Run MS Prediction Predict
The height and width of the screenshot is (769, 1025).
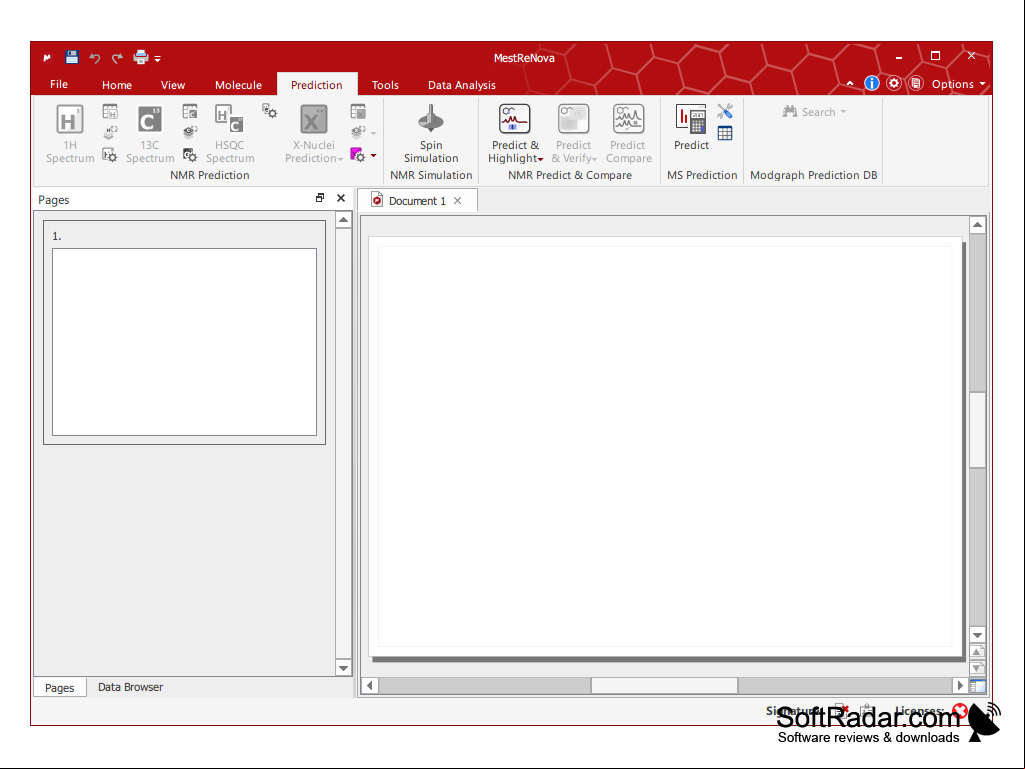(691, 128)
